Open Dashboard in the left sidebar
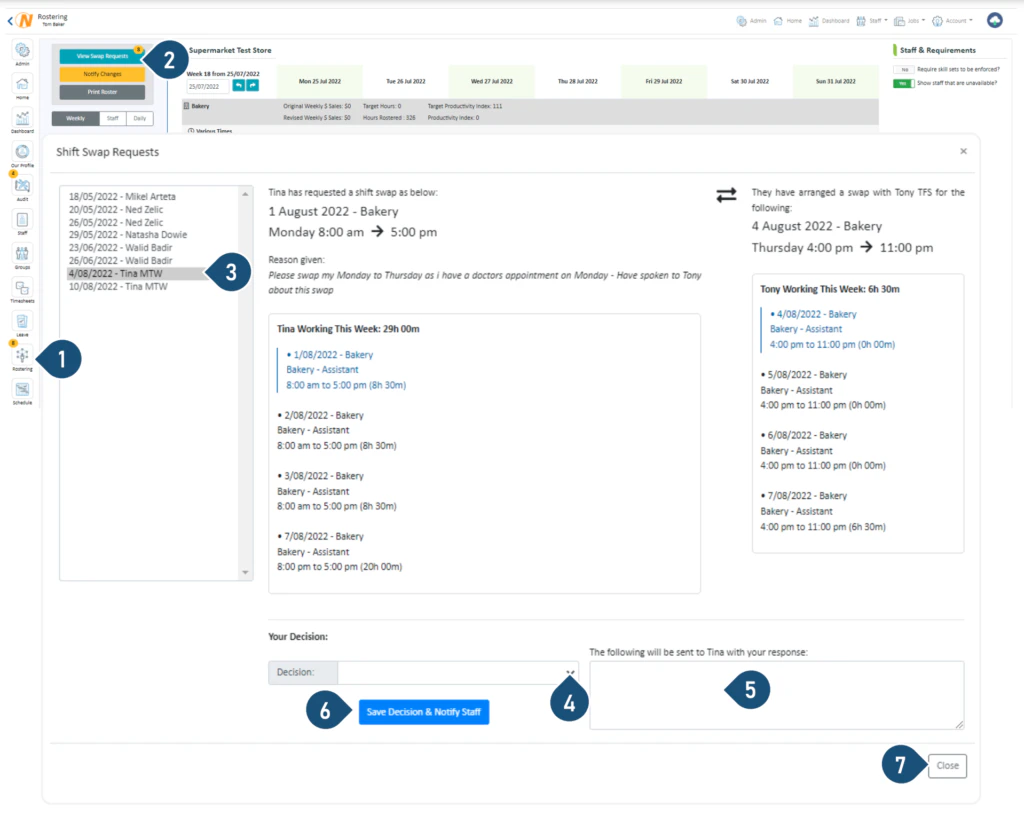1024x815 pixels. click(x=22, y=121)
